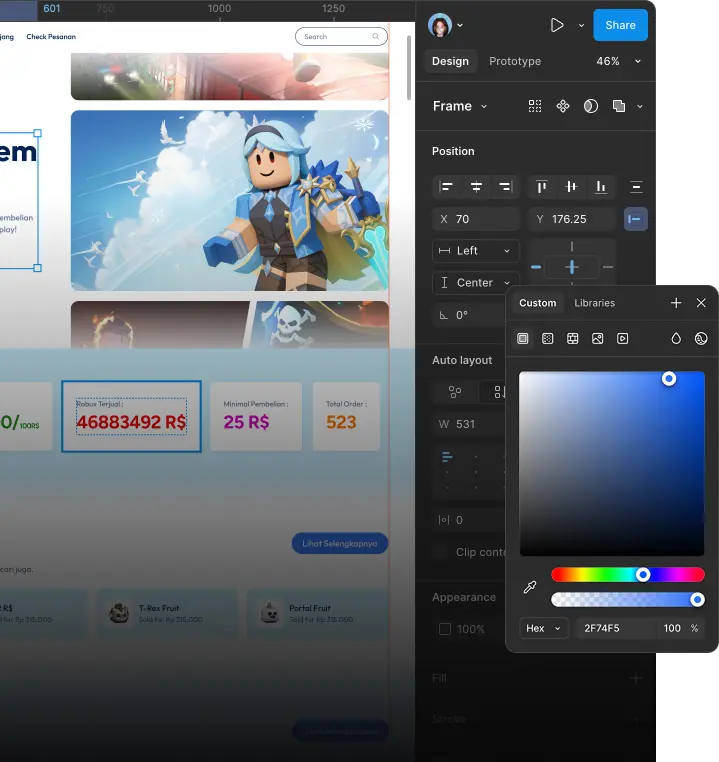Toggle the left constraint bar in the widget
This screenshot has height=762, width=719.
click(536, 267)
